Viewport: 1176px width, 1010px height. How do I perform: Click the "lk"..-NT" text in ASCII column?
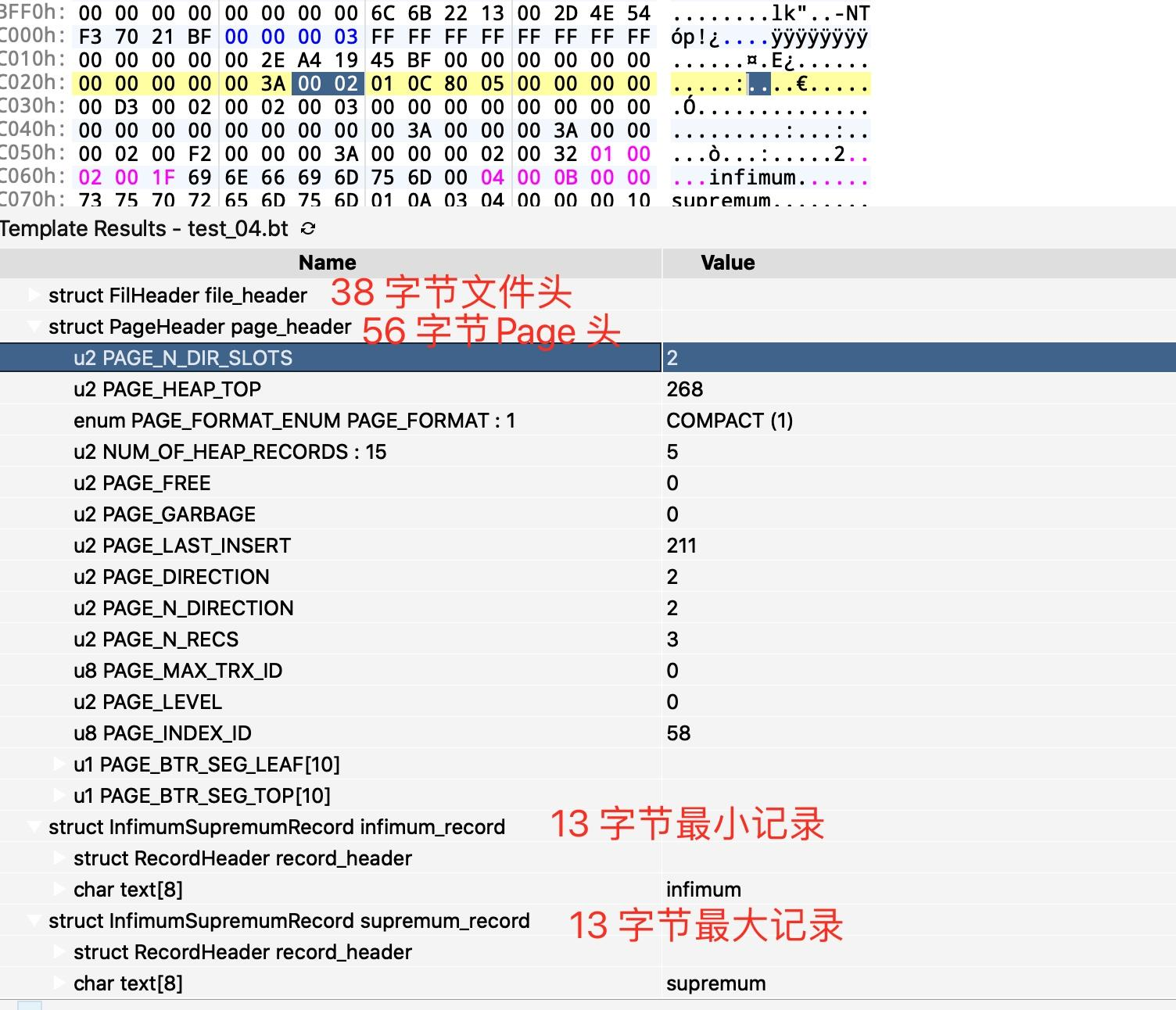(x=821, y=13)
